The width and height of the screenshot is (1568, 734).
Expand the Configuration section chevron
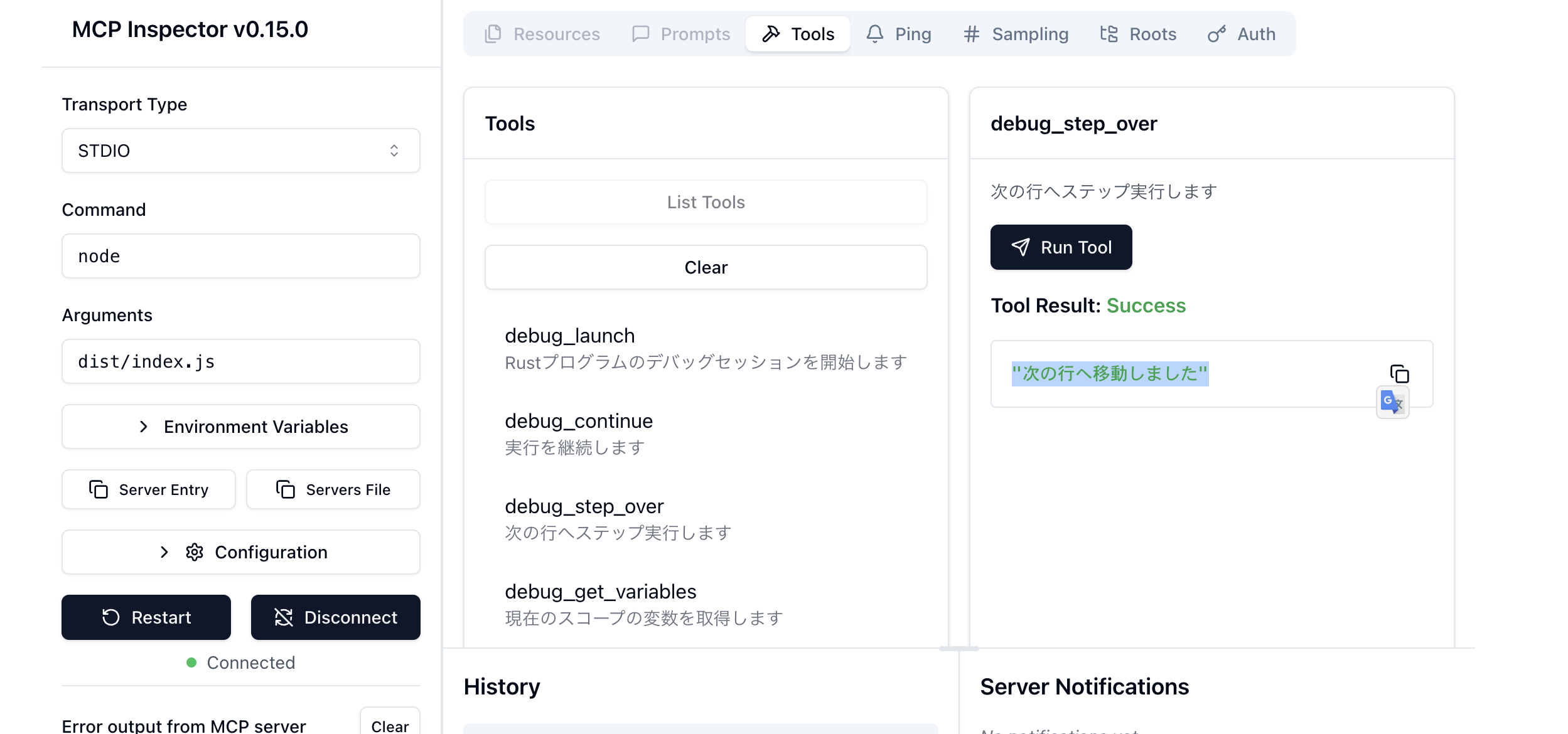click(164, 552)
